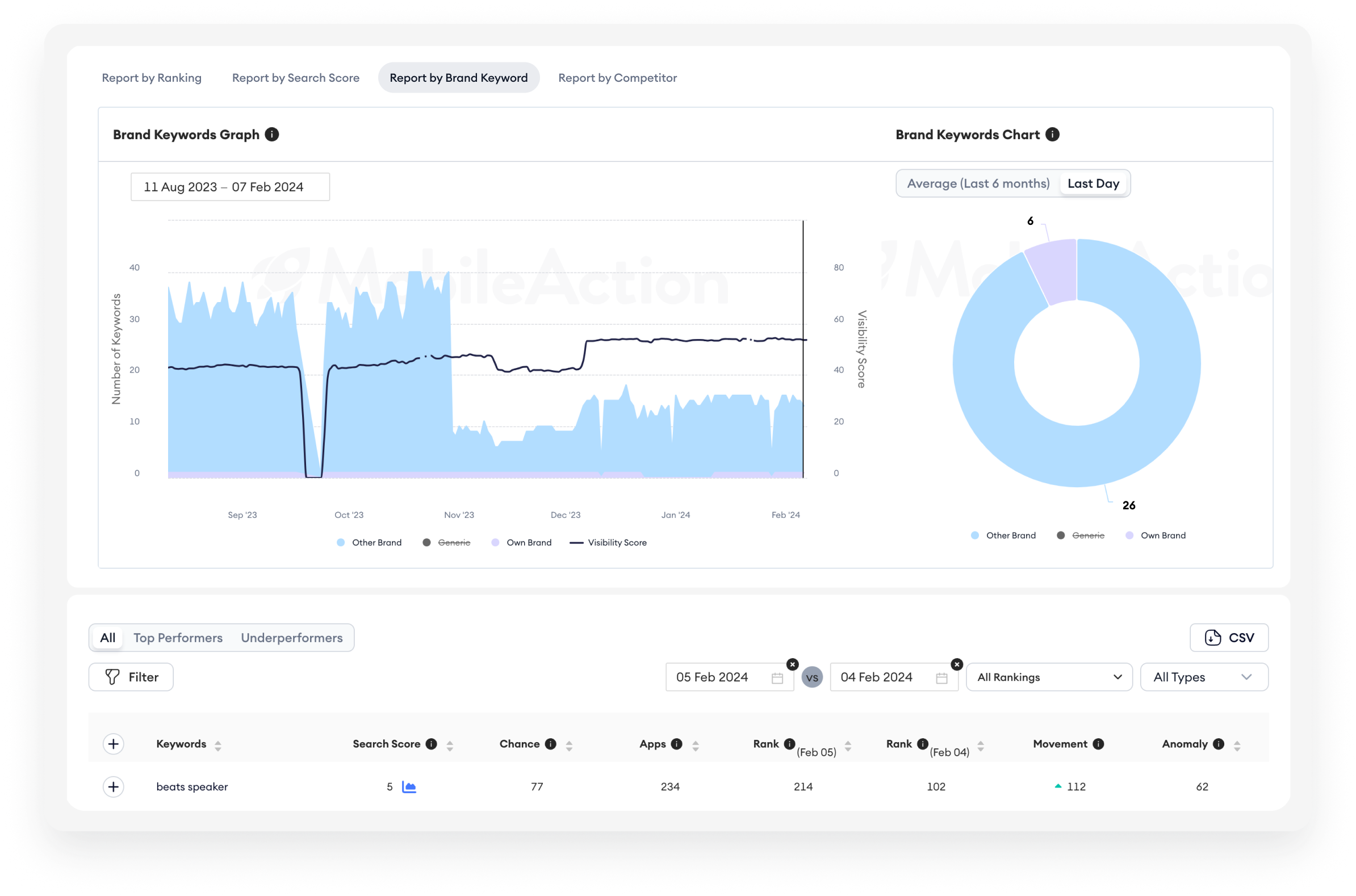1356x896 pixels.
Task: Sort by Anomaly column arrows
Action: pyautogui.click(x=1237, y=746)
